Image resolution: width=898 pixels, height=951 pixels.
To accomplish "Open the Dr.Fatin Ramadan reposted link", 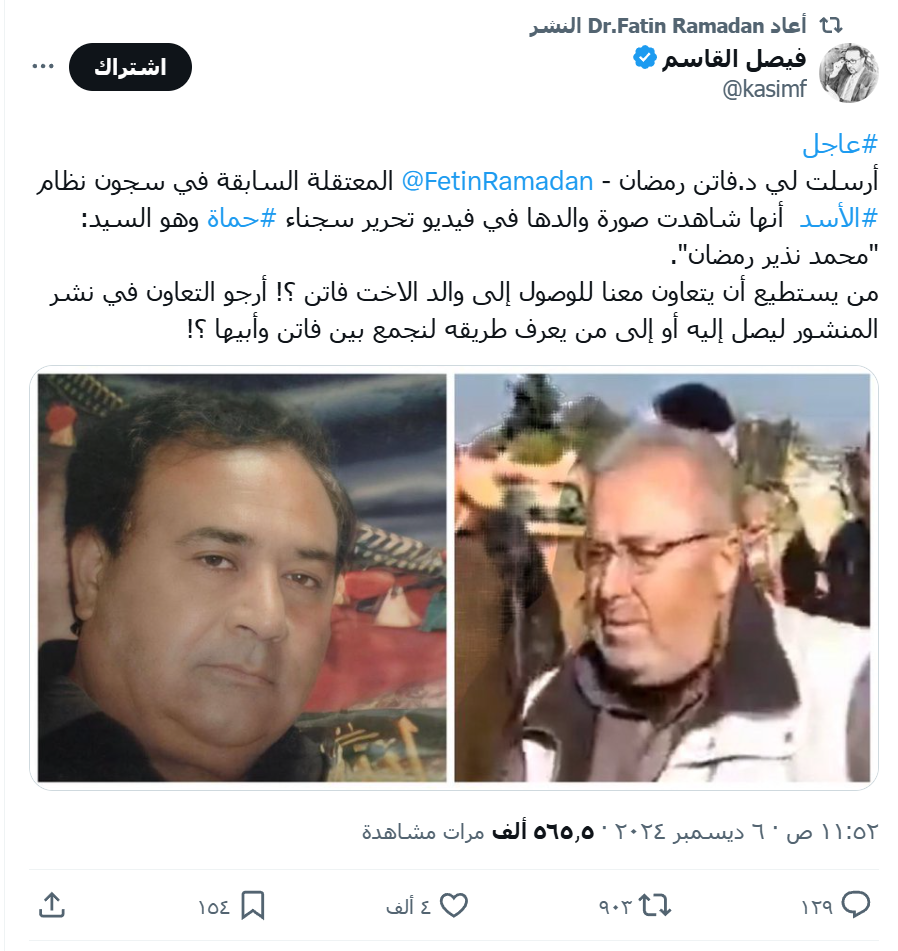I will pos(668,26).
